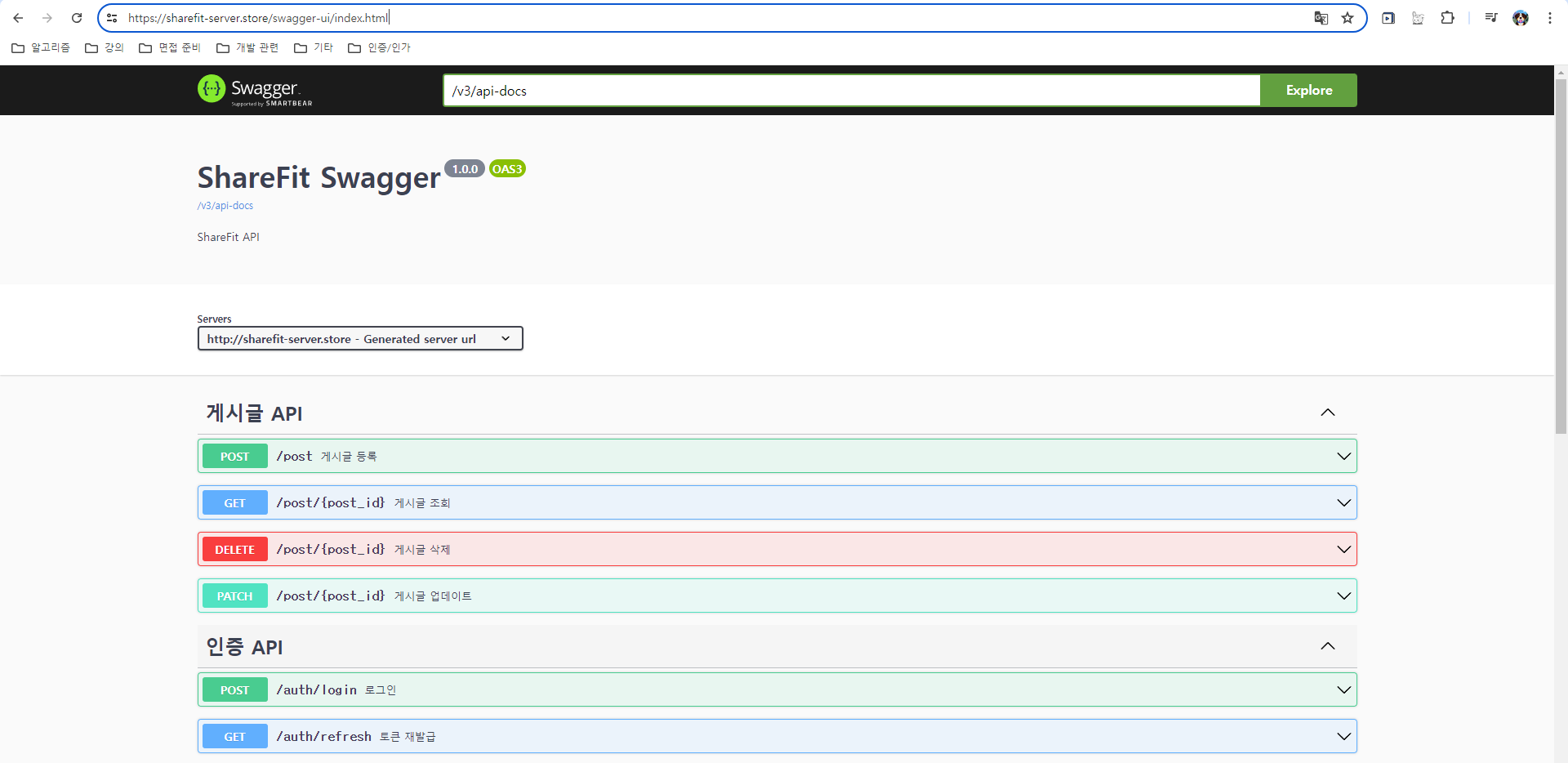Open the 기타 bookmark folder
The image size is (1568, 763).
314,48
